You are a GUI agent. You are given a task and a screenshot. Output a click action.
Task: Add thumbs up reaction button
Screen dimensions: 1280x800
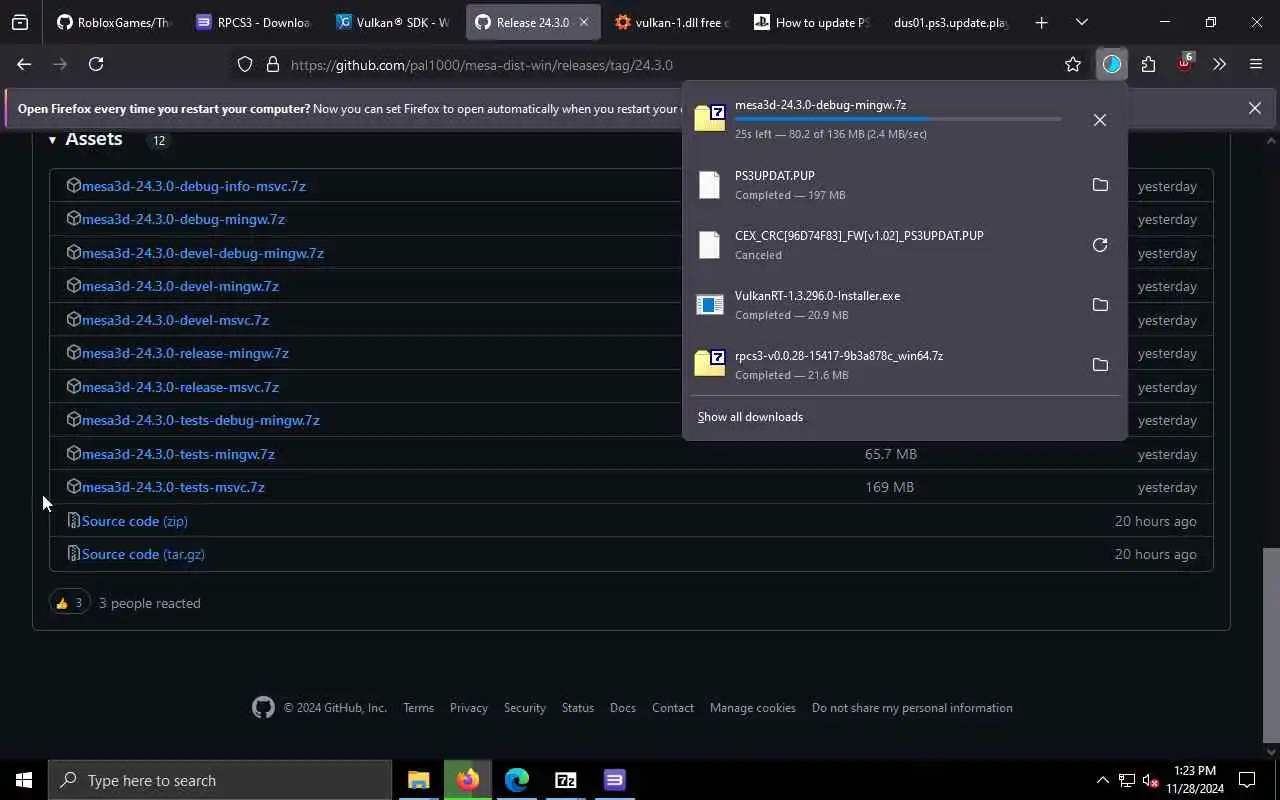[69, 603]
